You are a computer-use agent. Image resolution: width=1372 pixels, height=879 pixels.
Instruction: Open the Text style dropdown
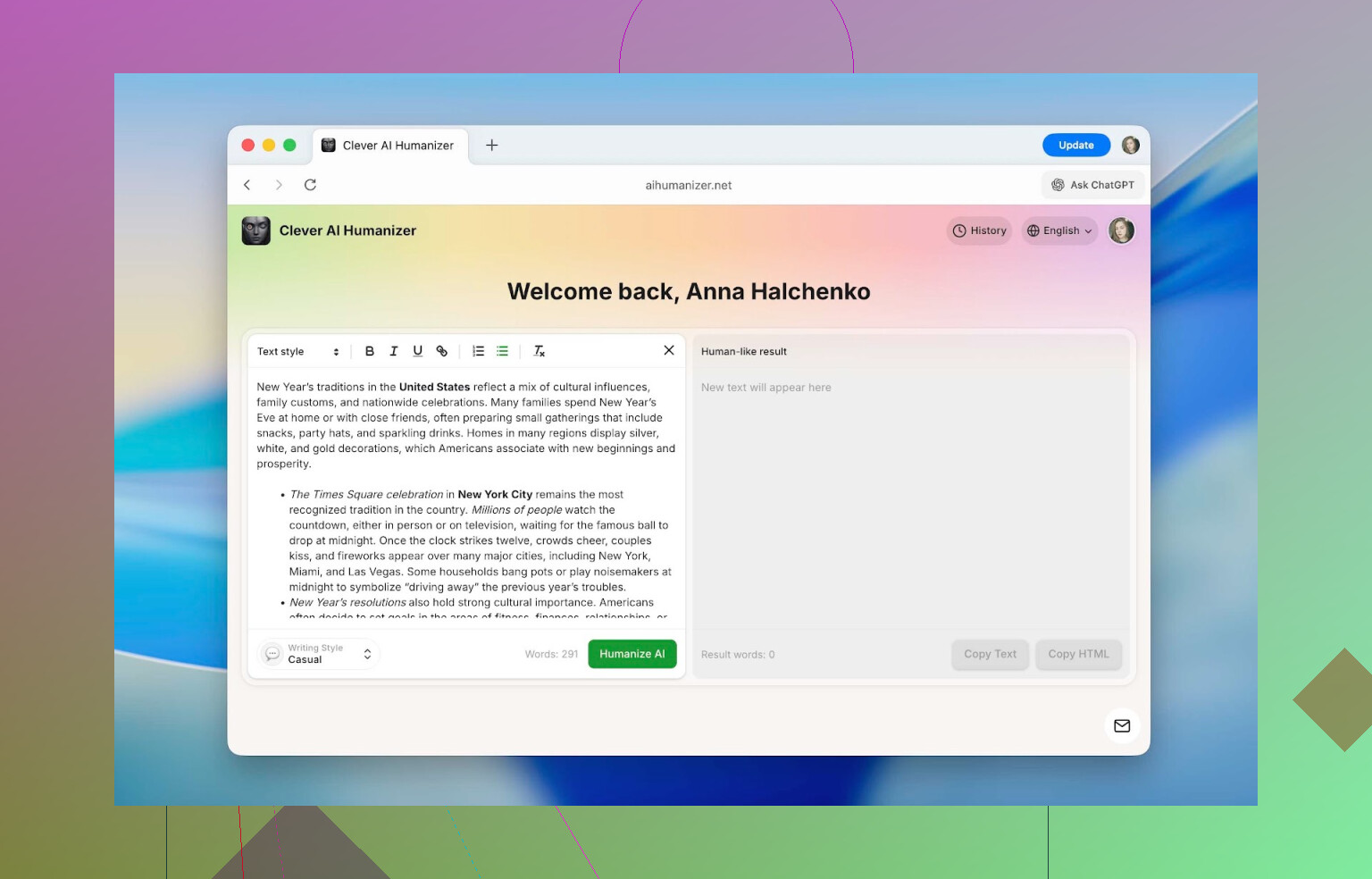[x=298, y=352]
